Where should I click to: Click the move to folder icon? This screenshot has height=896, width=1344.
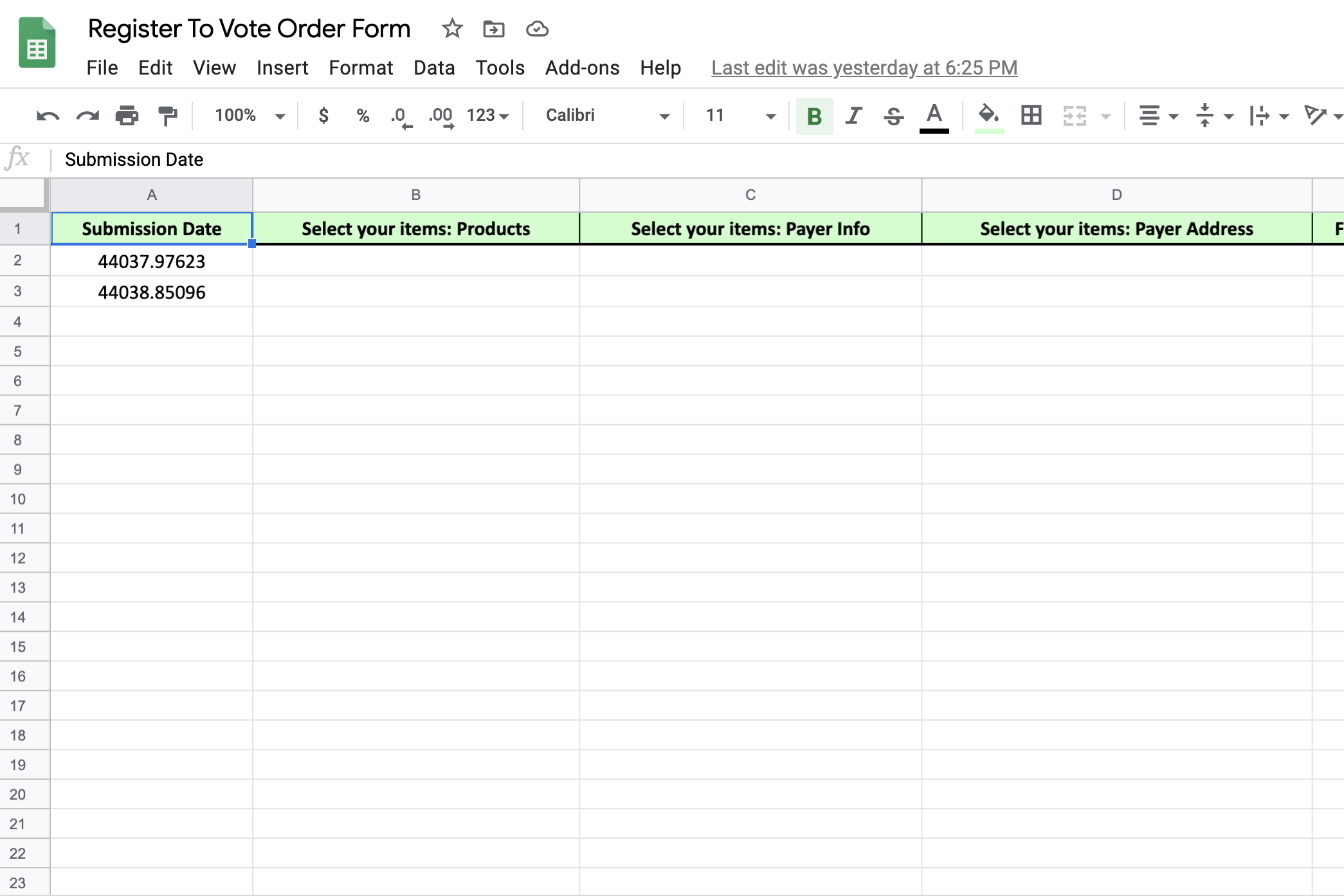(494, 29)
